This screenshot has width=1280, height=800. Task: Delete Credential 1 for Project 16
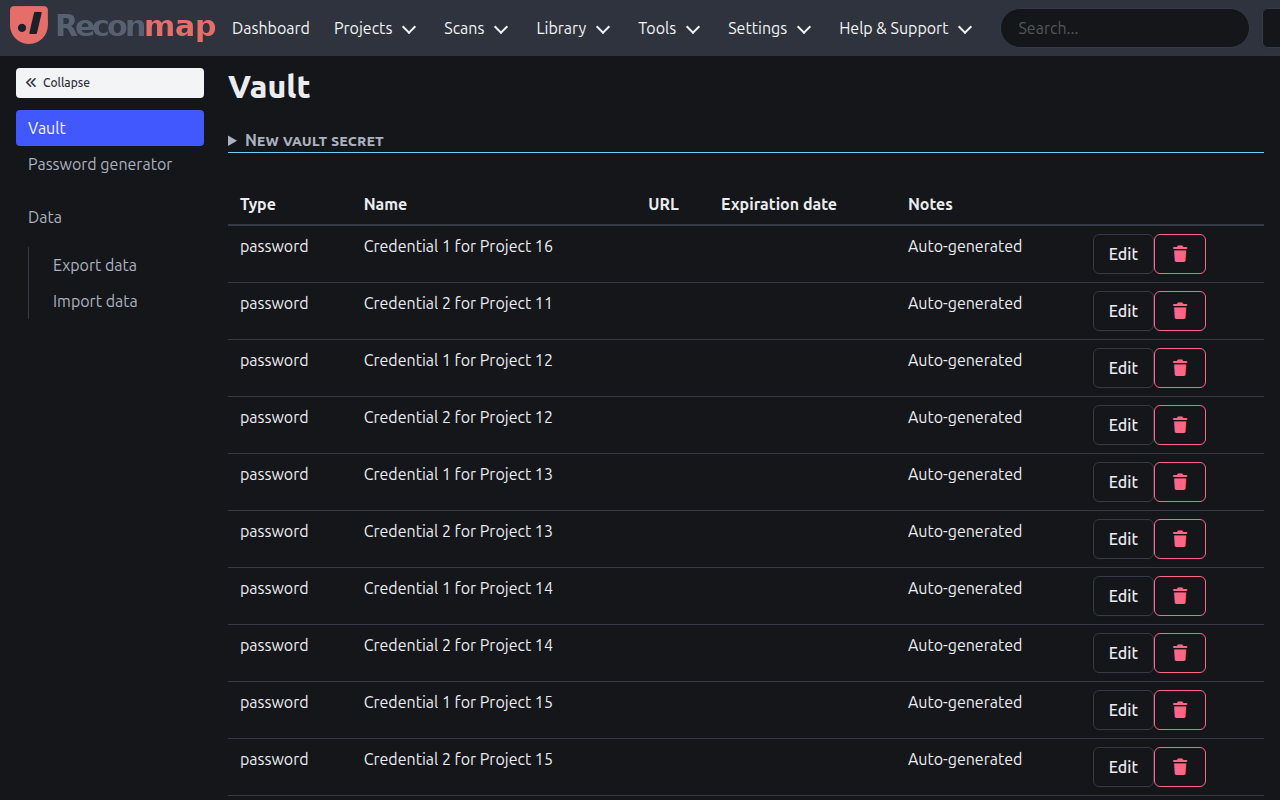(1179, 253)
